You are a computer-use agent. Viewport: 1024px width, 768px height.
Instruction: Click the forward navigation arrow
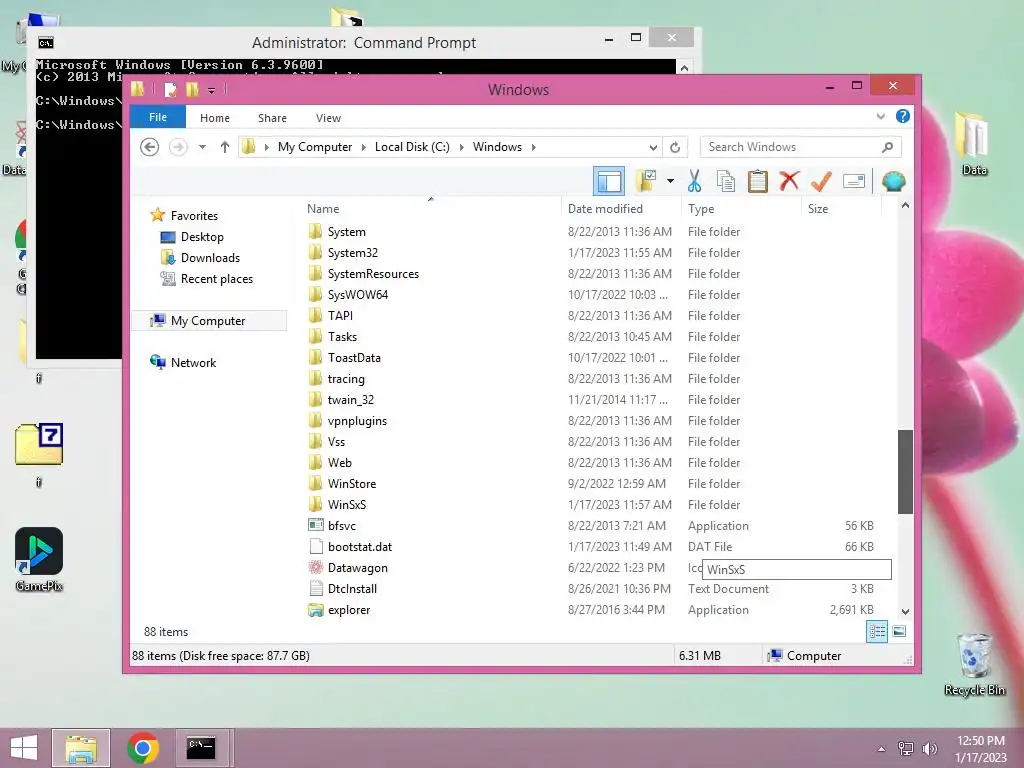[x=178, y=147]
